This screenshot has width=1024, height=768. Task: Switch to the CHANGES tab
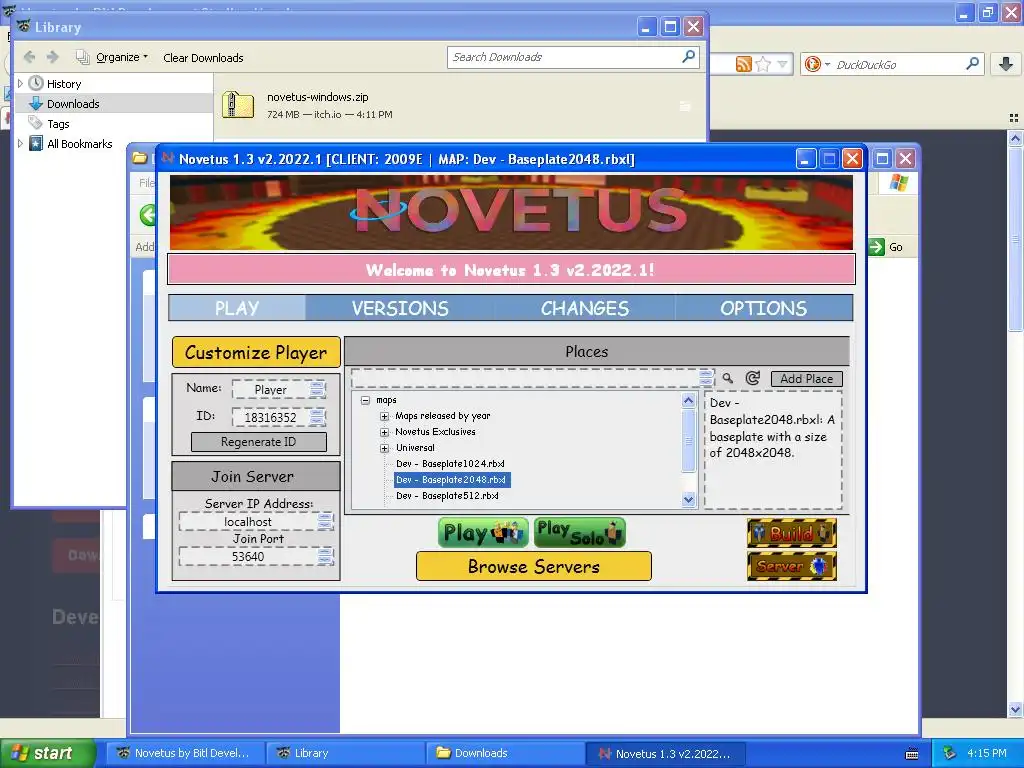tap(584, 308)
